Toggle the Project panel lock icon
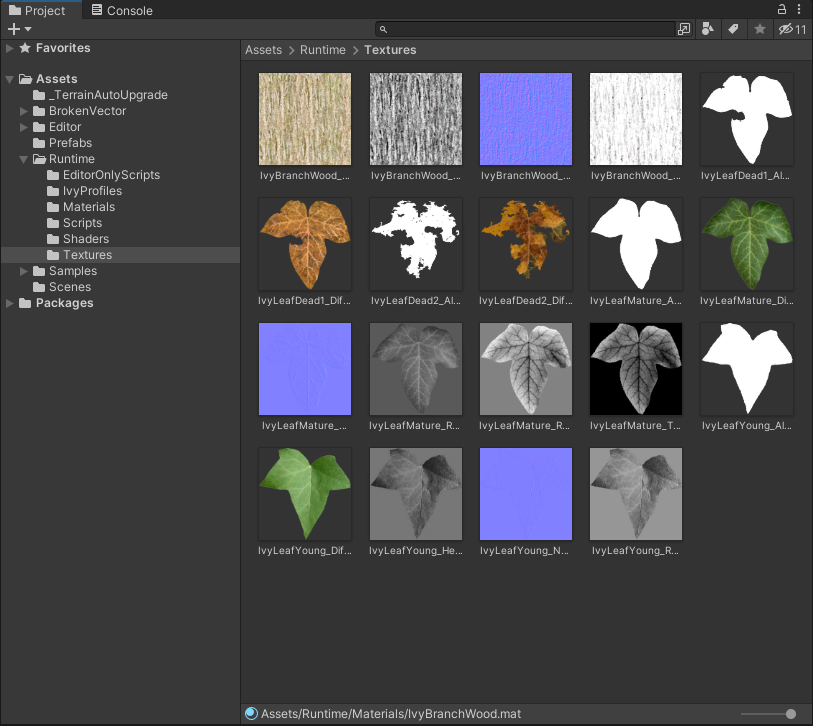 [781, 9]
